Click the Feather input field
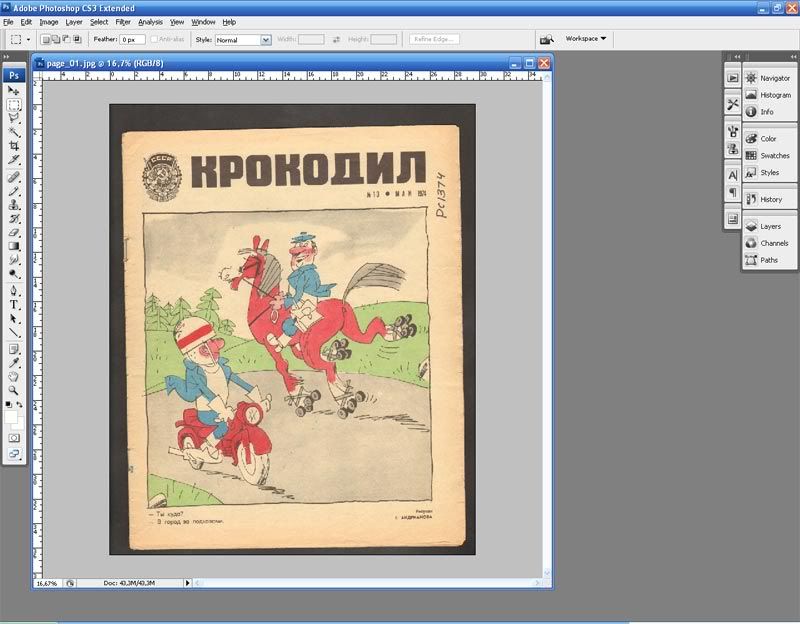Screen dimensions: 800x624 pyautogui.click(x=132, y=39)
